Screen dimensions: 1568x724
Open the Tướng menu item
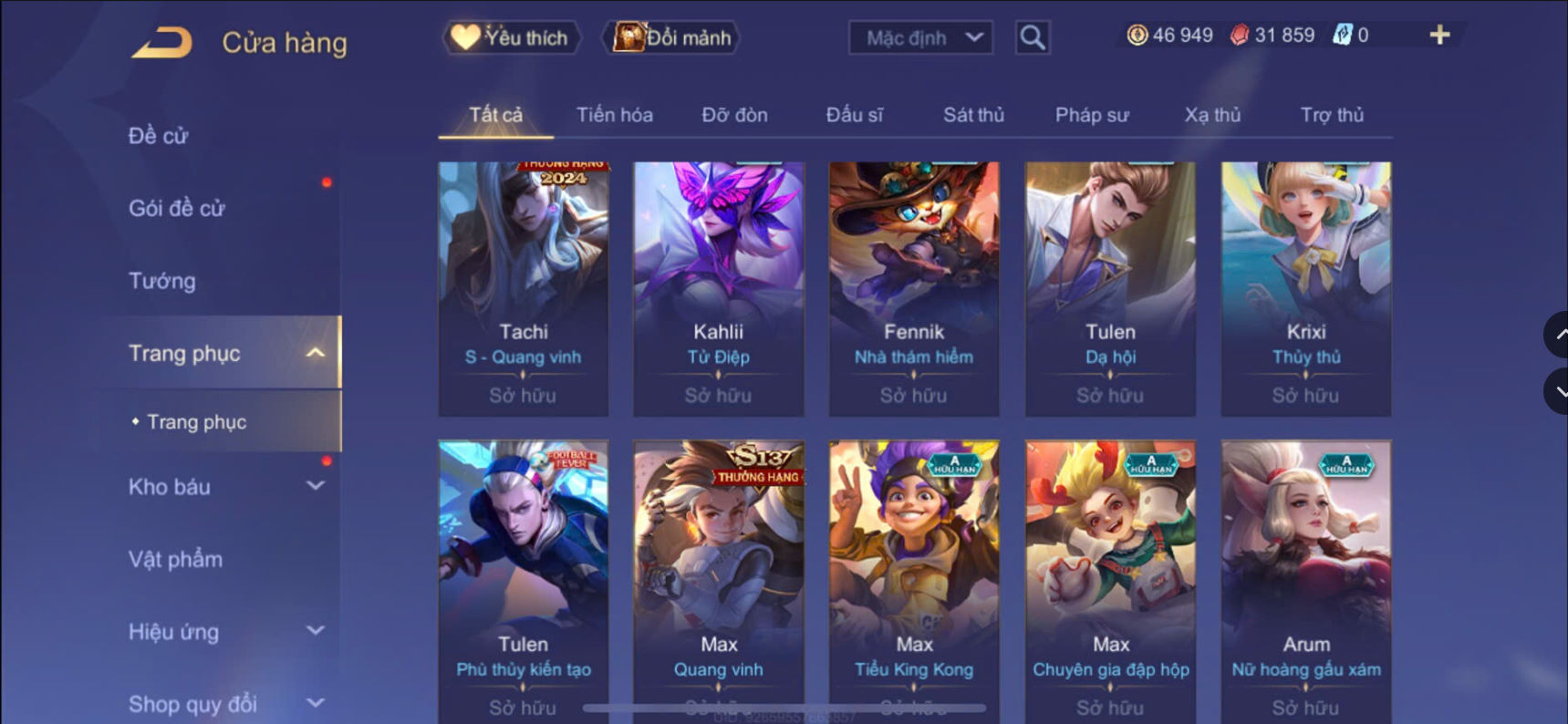click(162, 281)
